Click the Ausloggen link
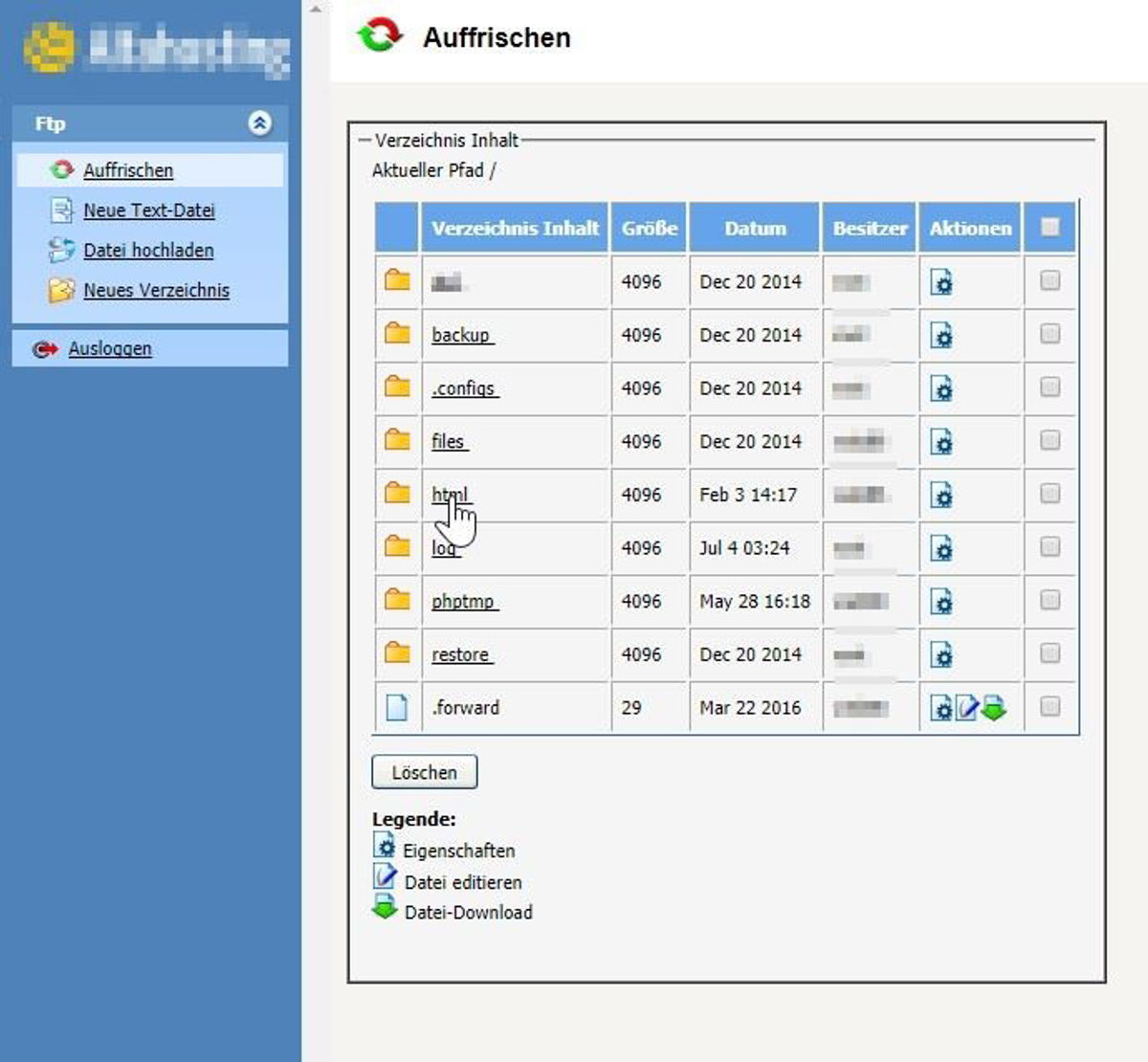 point(110,349)
